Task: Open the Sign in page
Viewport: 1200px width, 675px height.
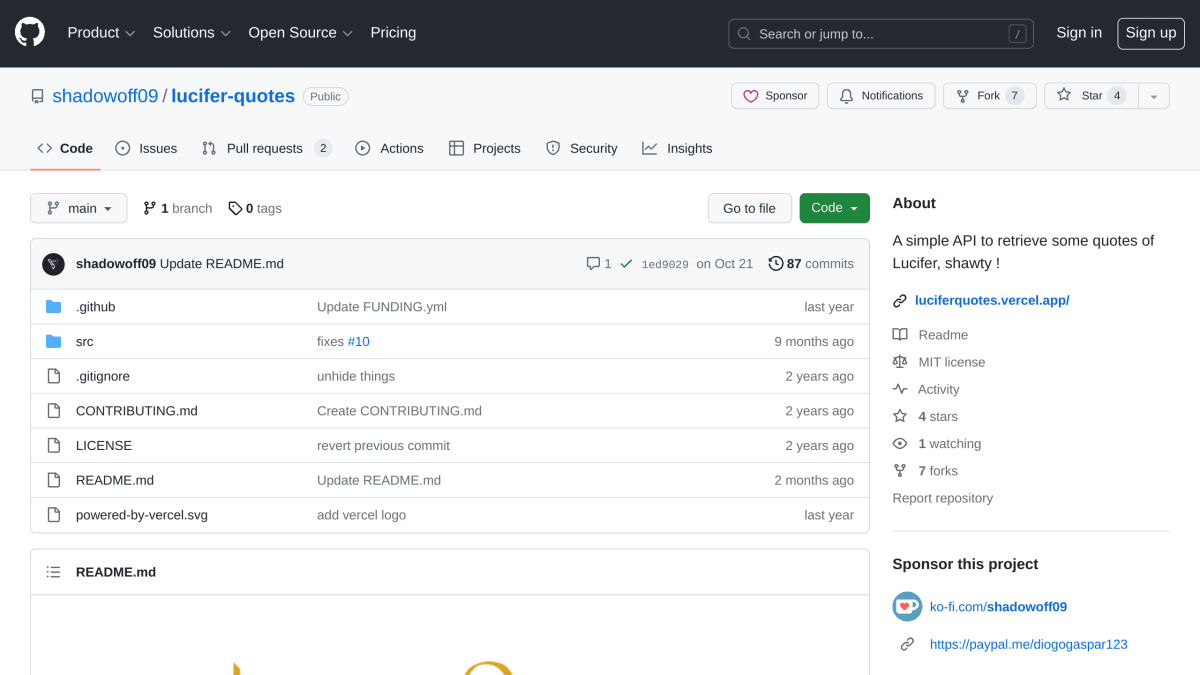Action: [x=1079, y=33]
